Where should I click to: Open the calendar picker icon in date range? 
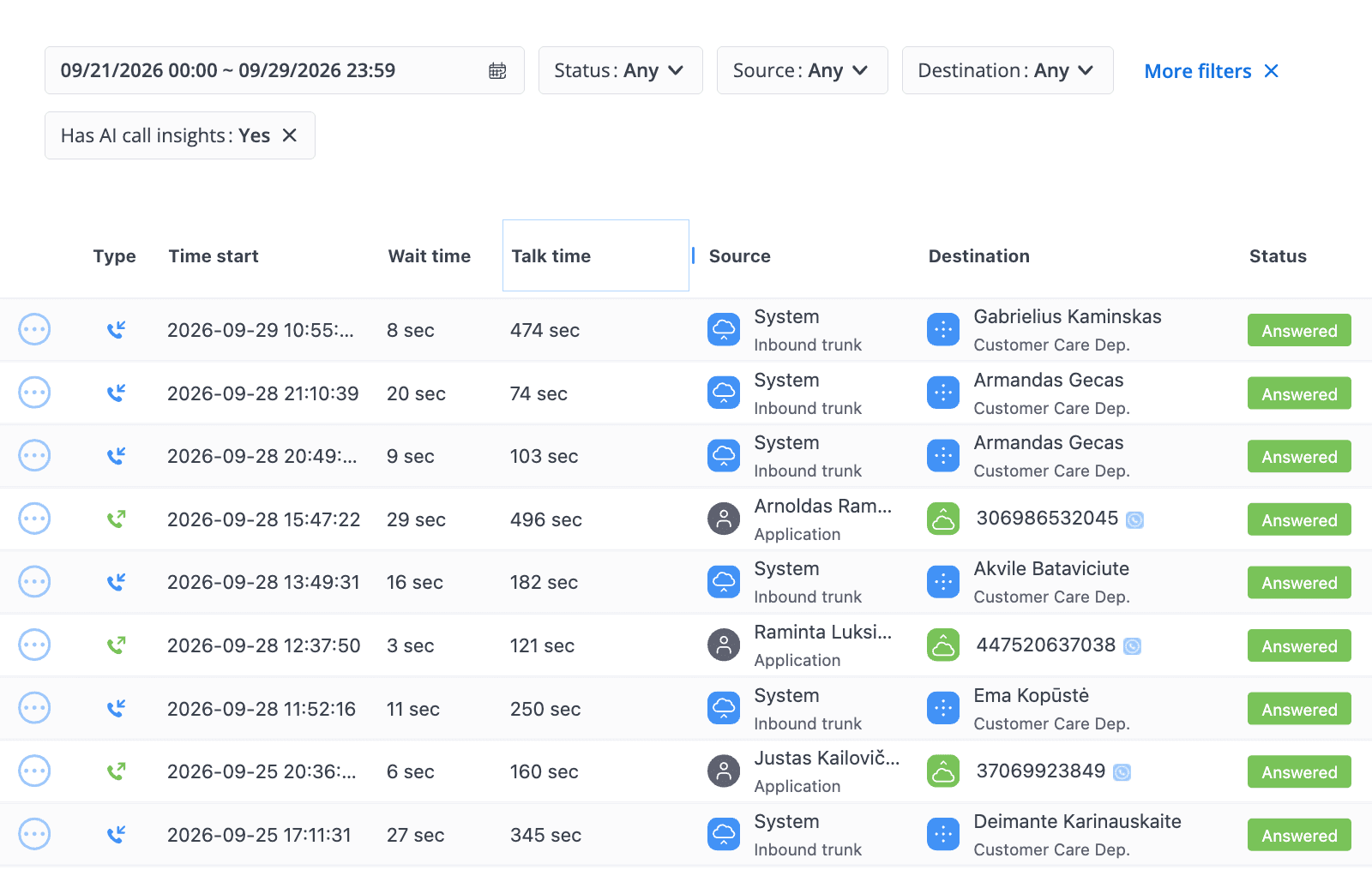point(497,71)
